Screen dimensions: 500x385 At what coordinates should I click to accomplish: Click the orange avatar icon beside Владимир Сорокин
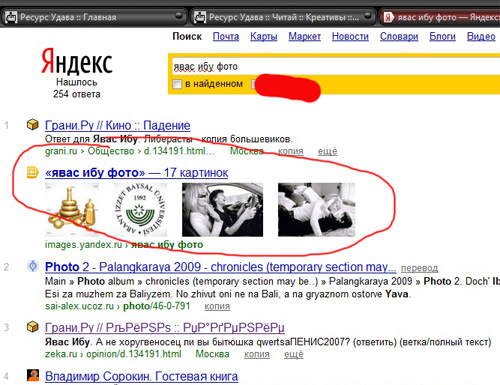click(33, 375)
